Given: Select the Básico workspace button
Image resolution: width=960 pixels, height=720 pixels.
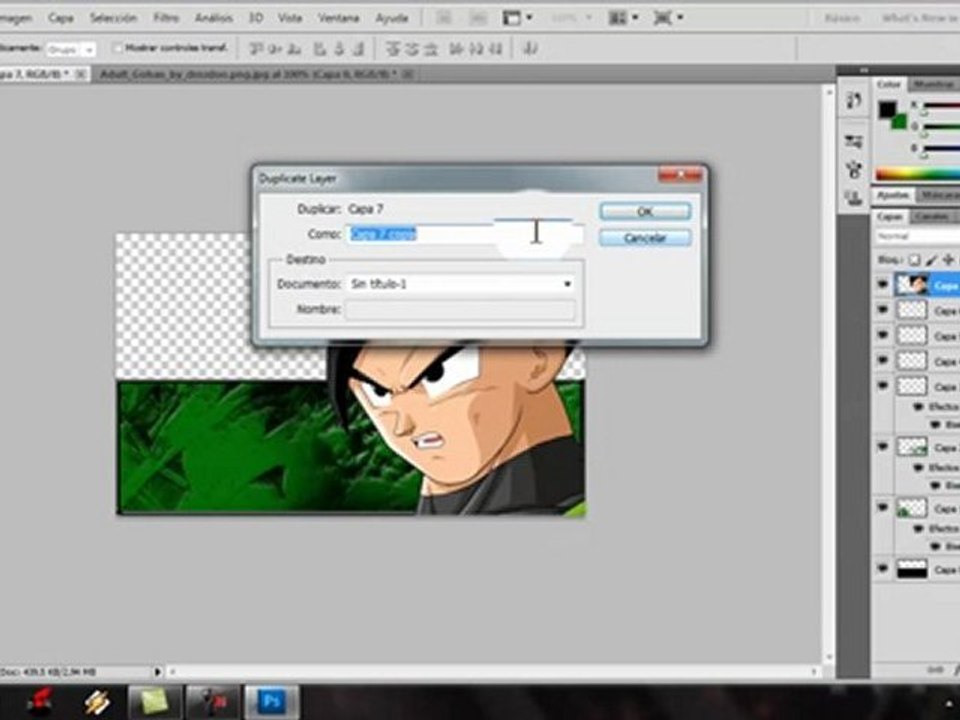Looking at the screenshot, I should [842, 18].
